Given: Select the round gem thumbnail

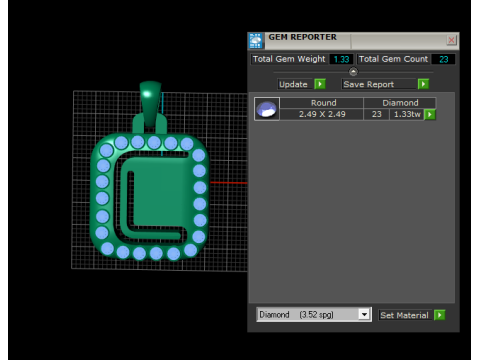Looking at the screenshot, I should (267, 109).
